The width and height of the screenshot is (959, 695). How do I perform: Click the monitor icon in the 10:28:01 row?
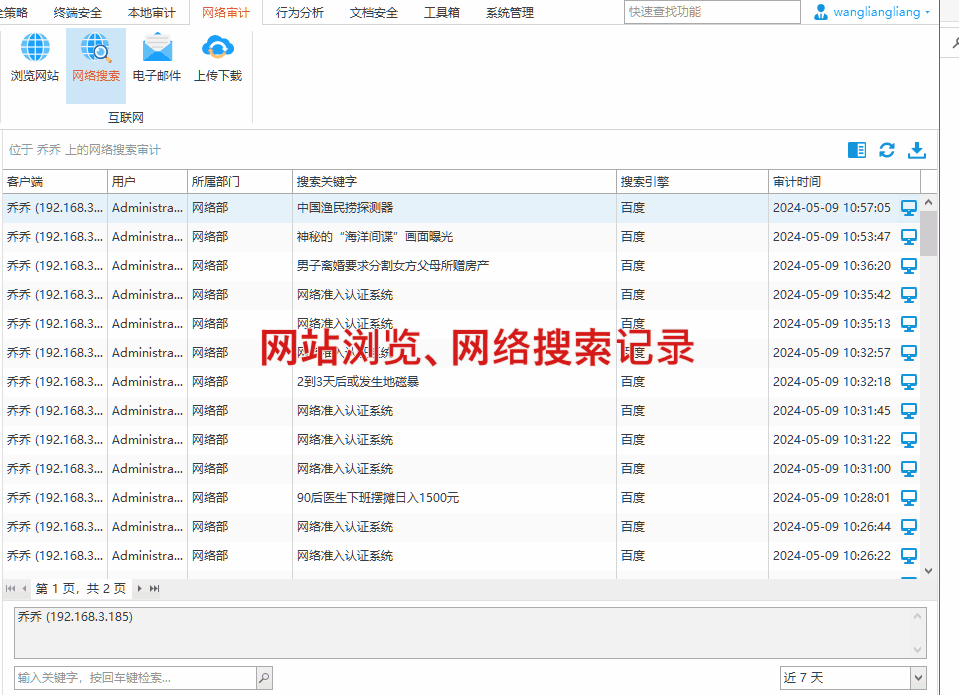(x=908, y=498)
